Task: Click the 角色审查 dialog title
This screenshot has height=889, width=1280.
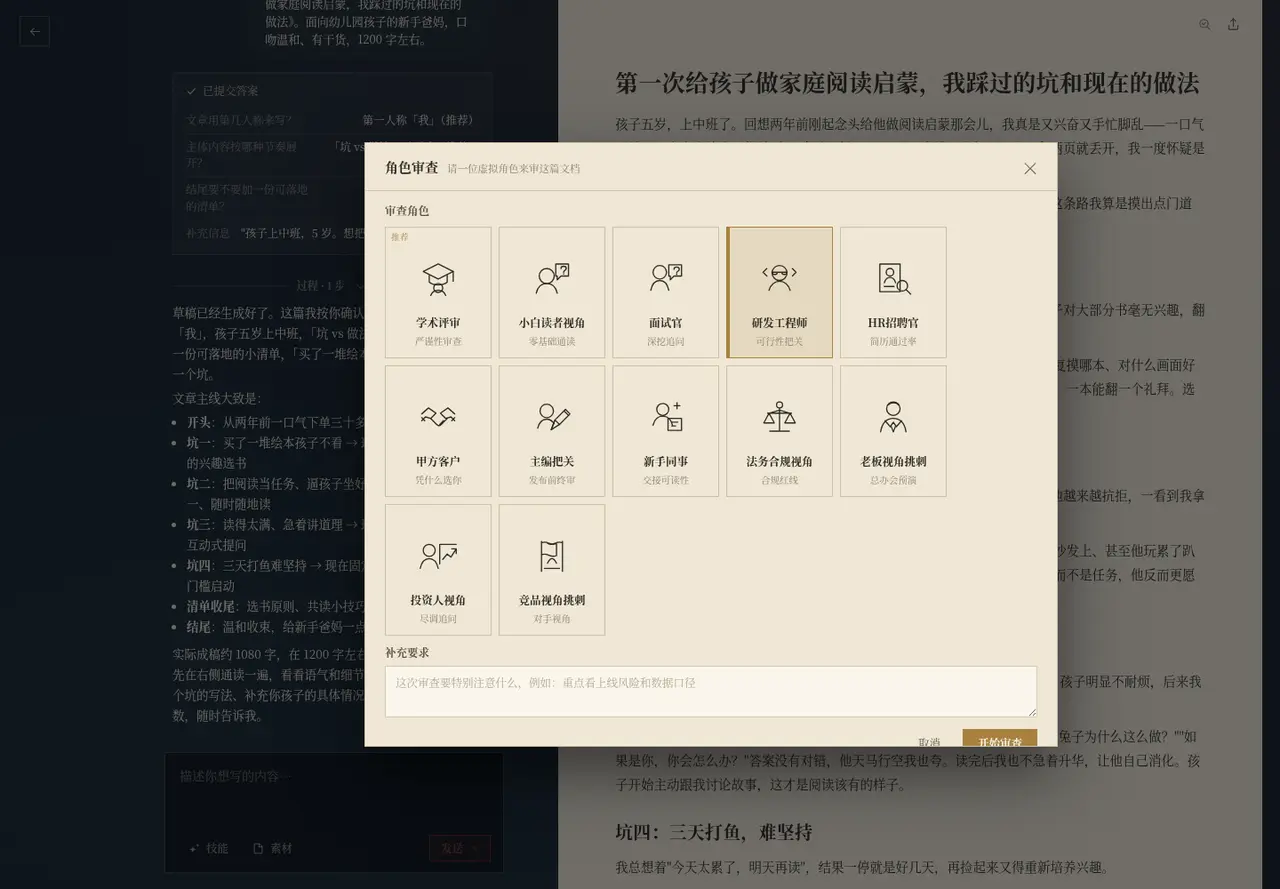Action: tap(412, 168)
